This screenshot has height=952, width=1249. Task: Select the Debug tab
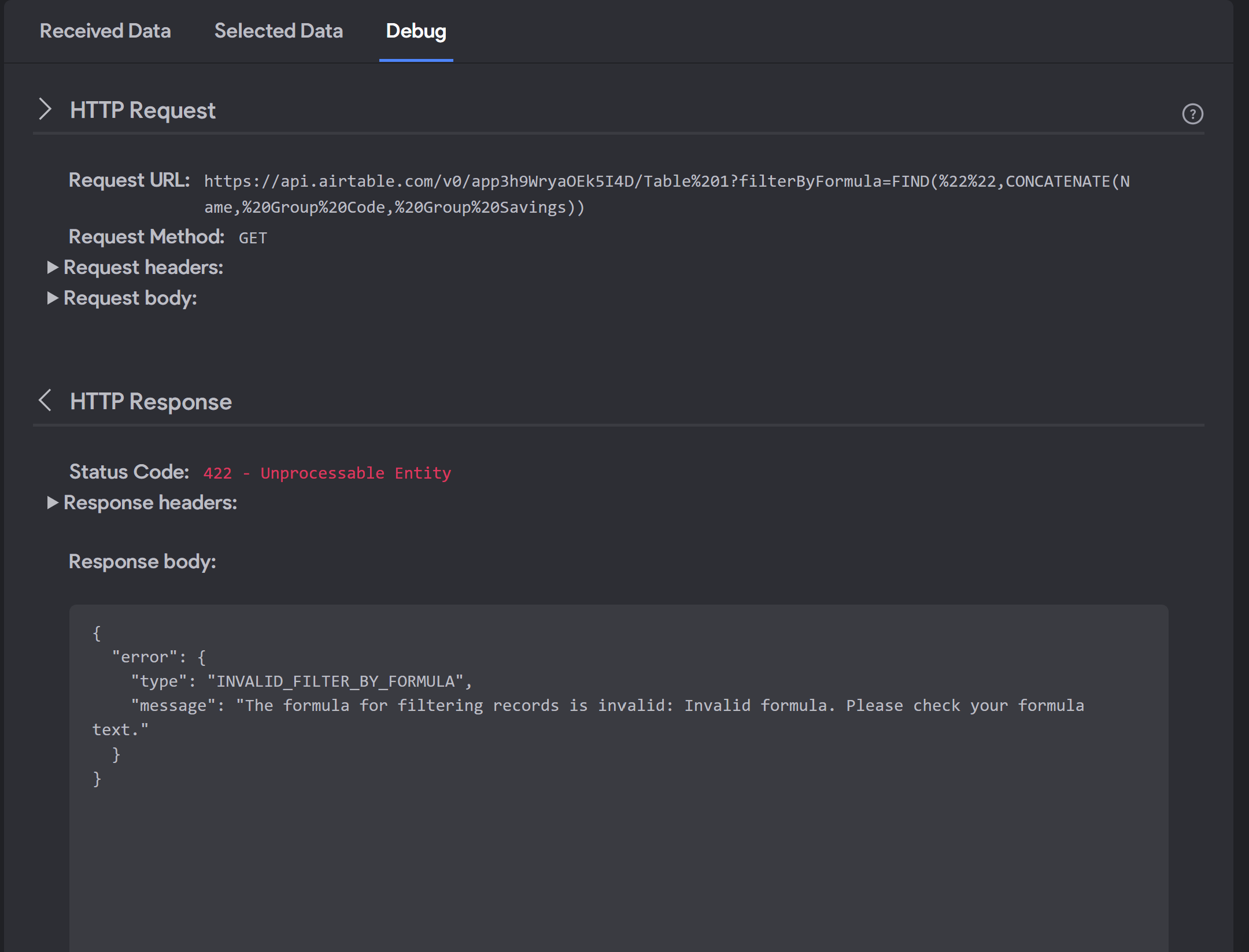coord(416,32)
